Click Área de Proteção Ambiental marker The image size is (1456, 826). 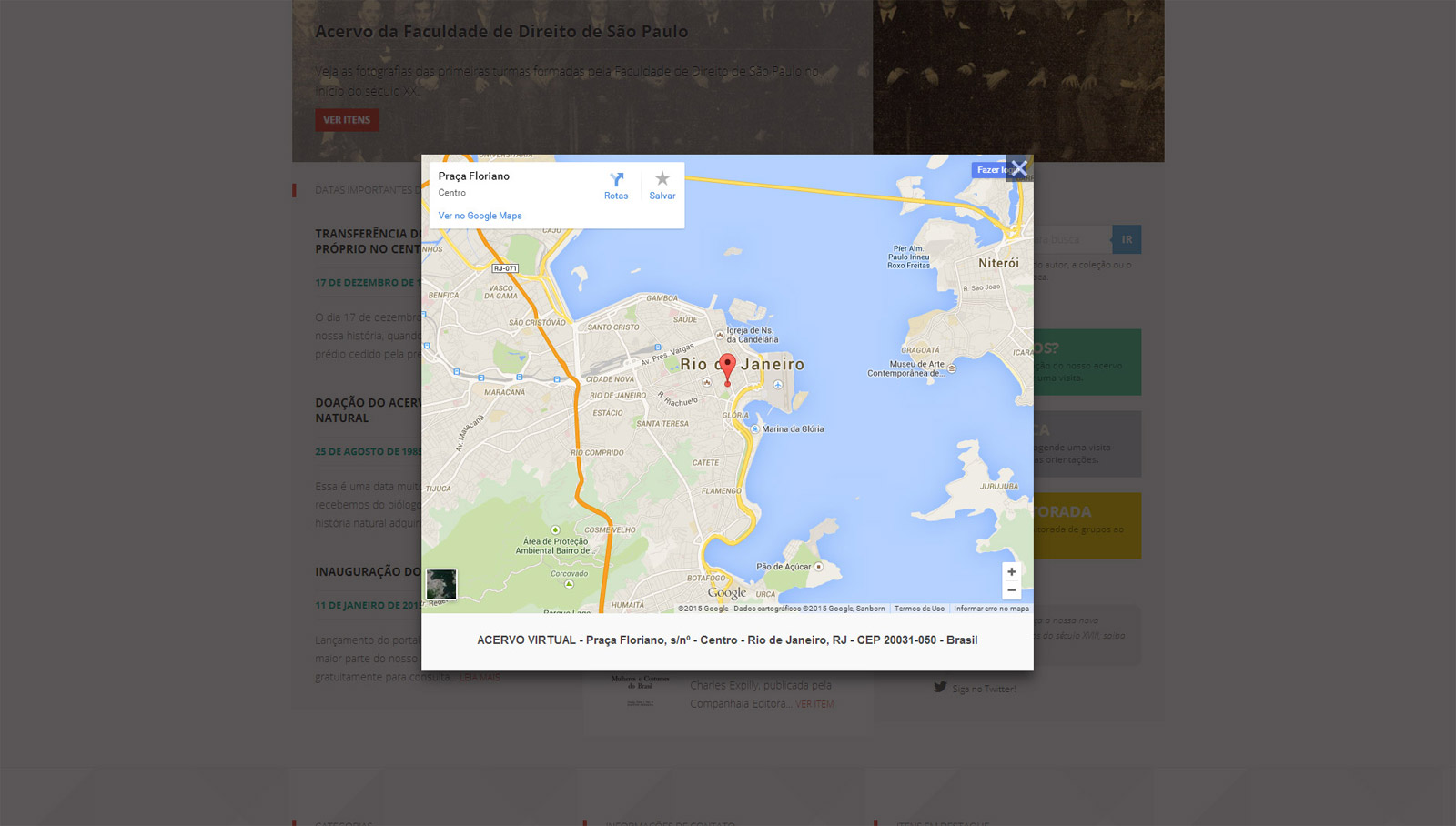tap(555, 529)
